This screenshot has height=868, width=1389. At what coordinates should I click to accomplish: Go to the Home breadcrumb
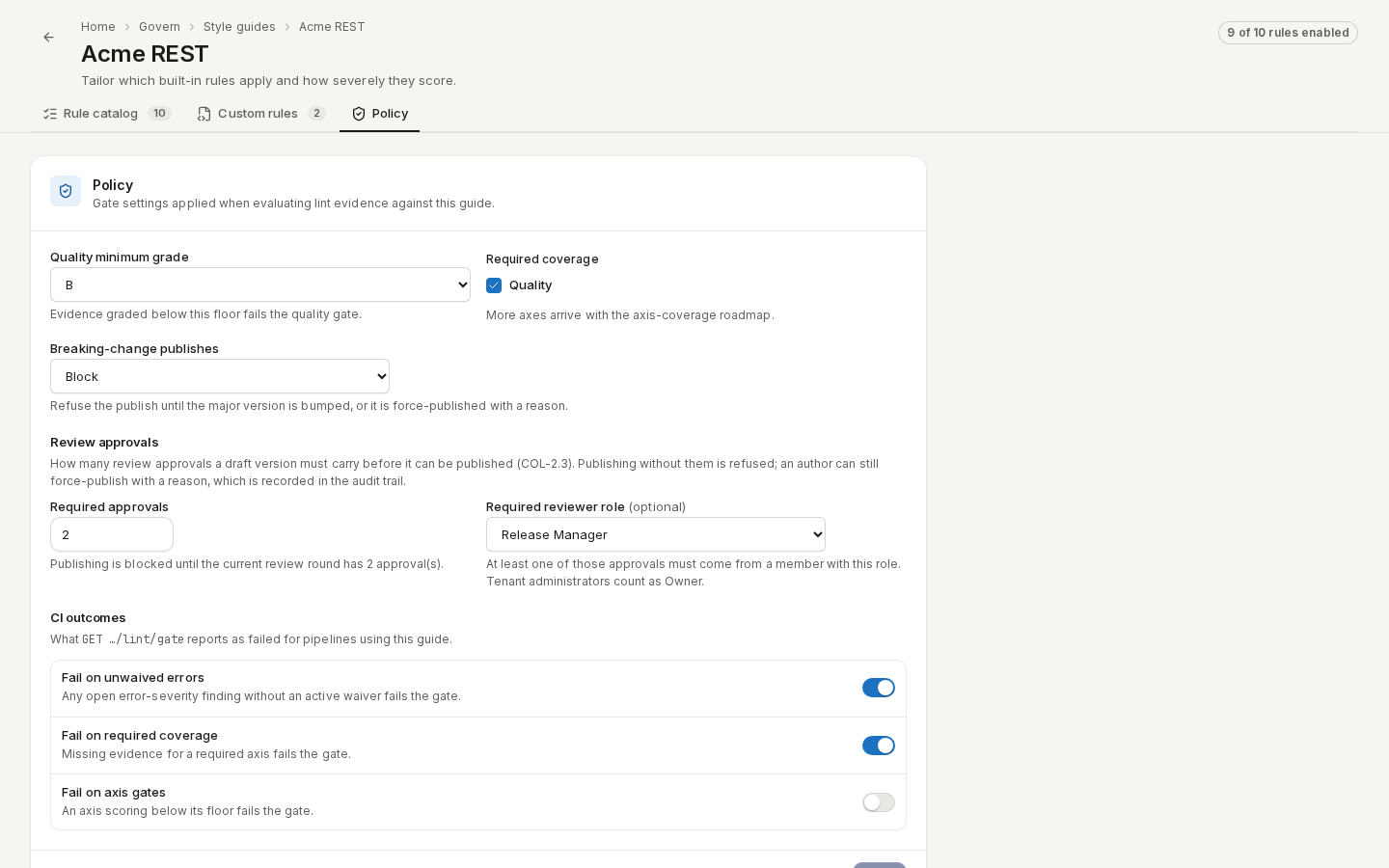pyautogui.click(x=98, y=27)
